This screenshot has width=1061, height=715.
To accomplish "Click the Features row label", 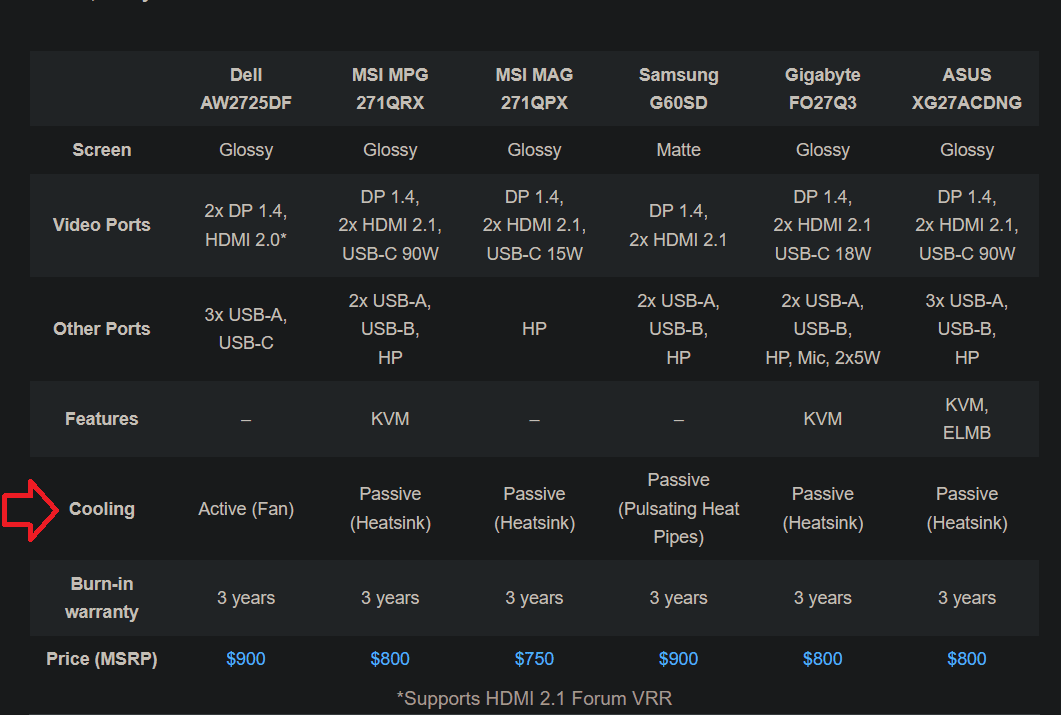I will coord(101,419).
